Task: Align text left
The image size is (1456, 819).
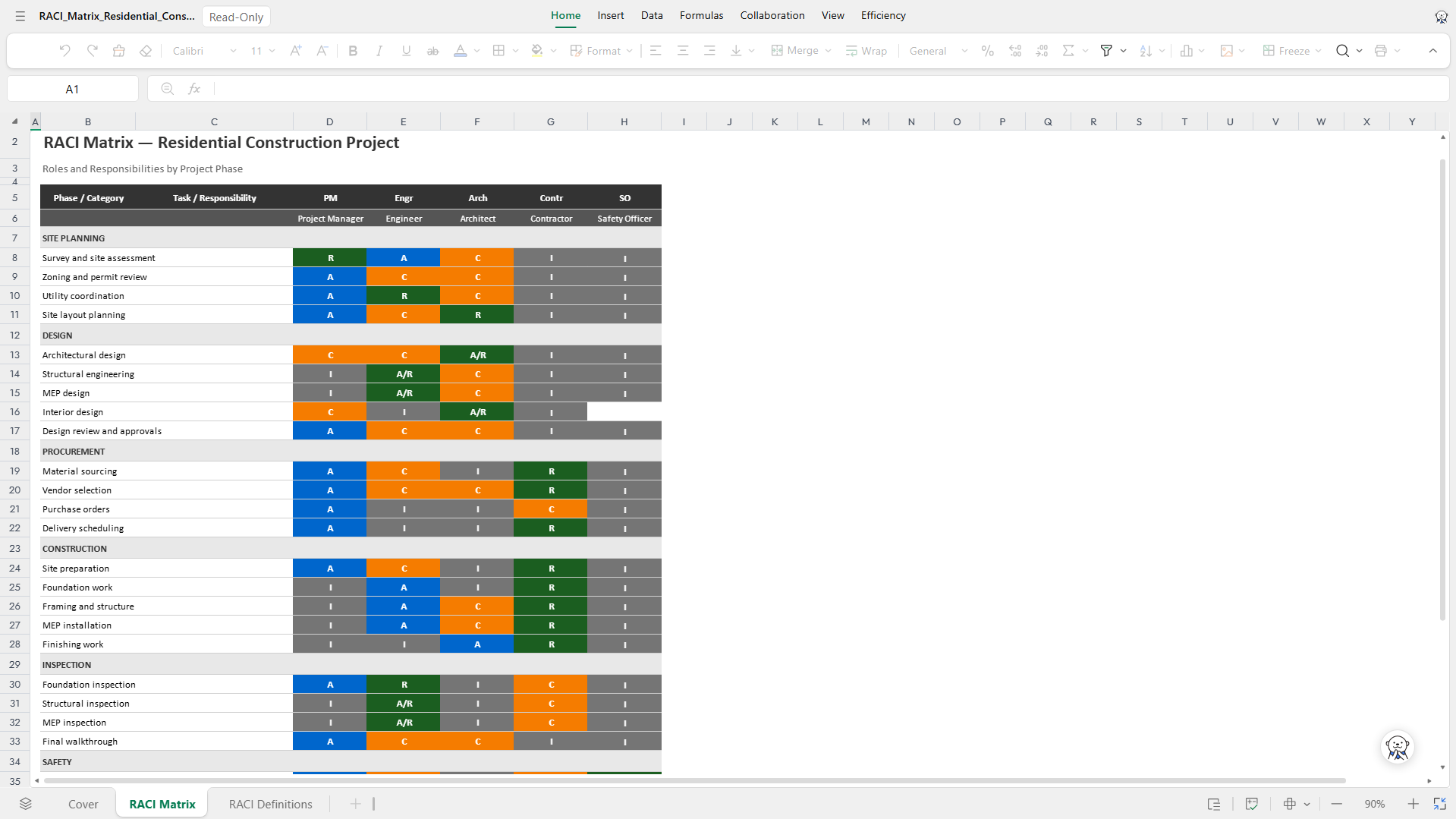Action: click(x=656, y=51)
